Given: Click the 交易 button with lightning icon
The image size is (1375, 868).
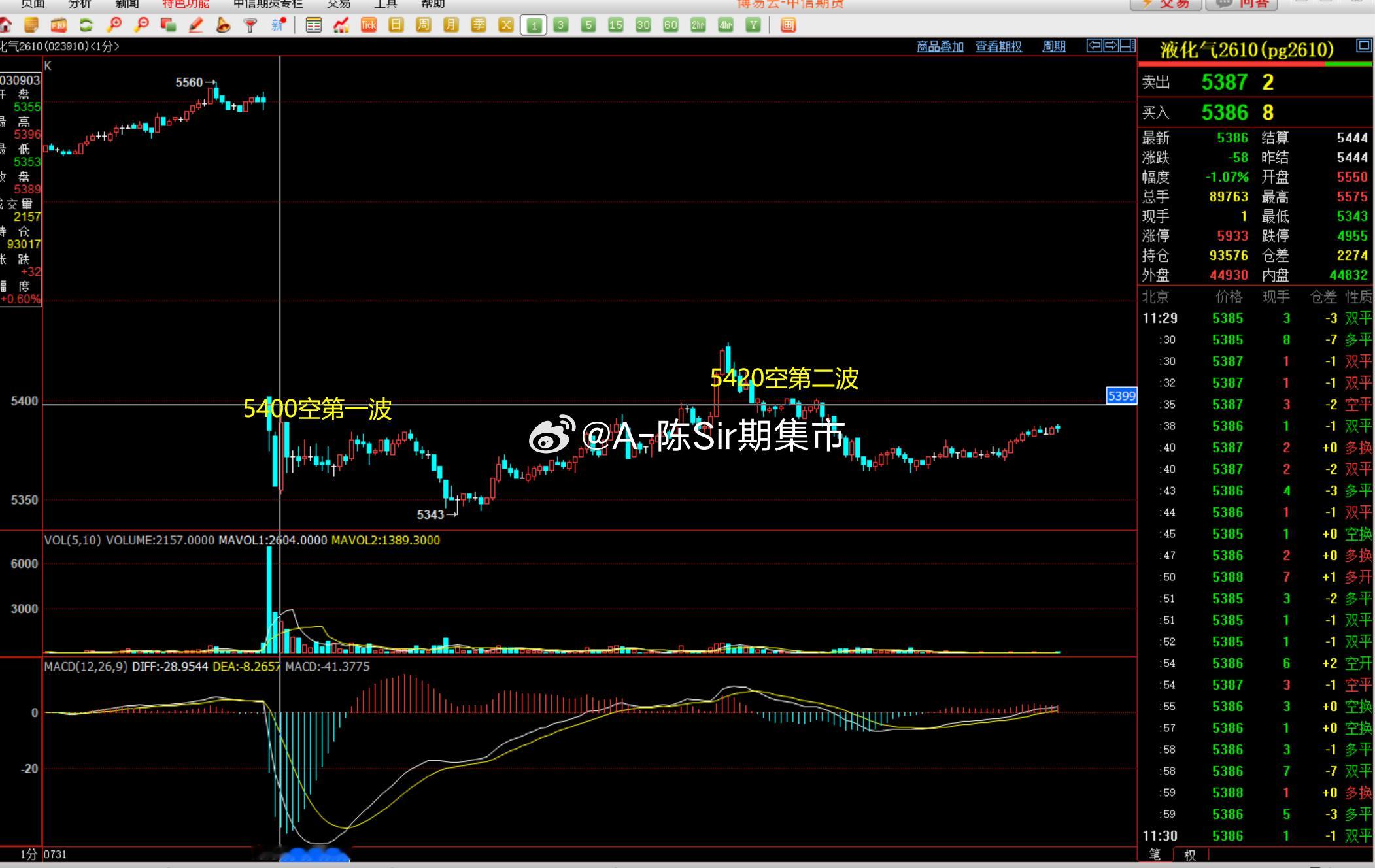Looking at the screenshot, I should coord(1166,5).
